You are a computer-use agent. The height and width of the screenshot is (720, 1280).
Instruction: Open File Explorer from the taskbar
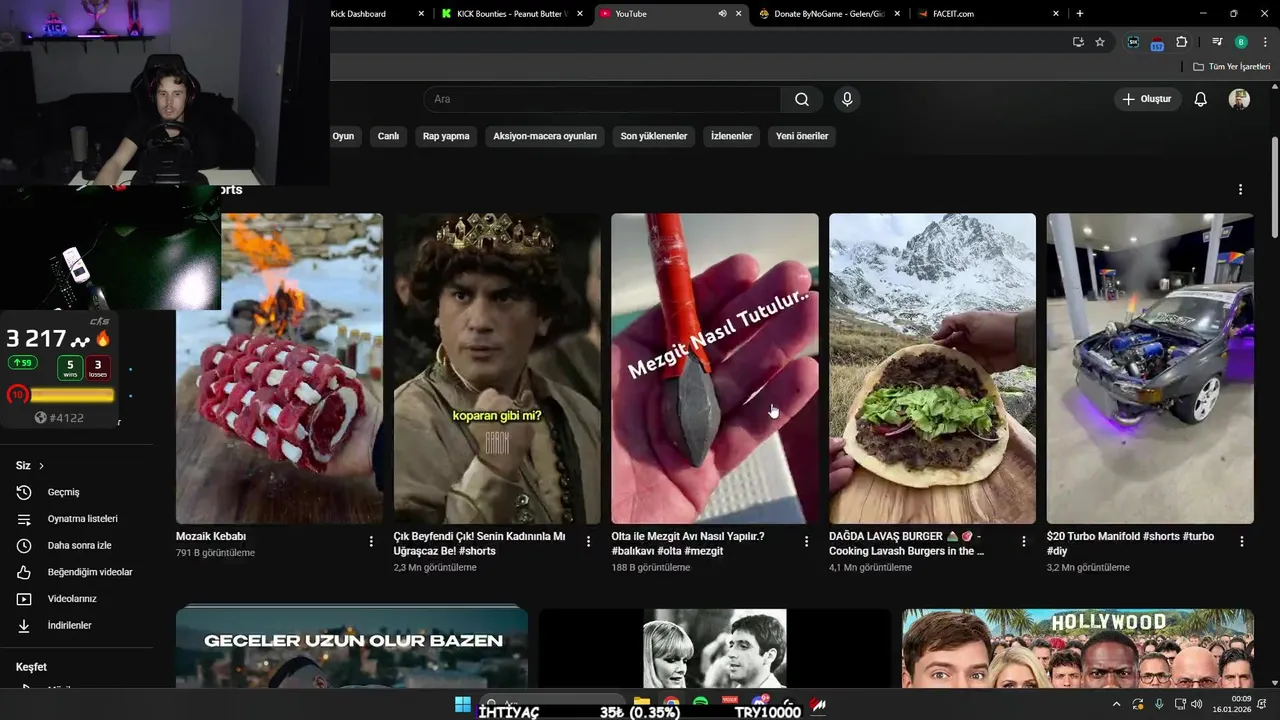click(x=641, y=704)
